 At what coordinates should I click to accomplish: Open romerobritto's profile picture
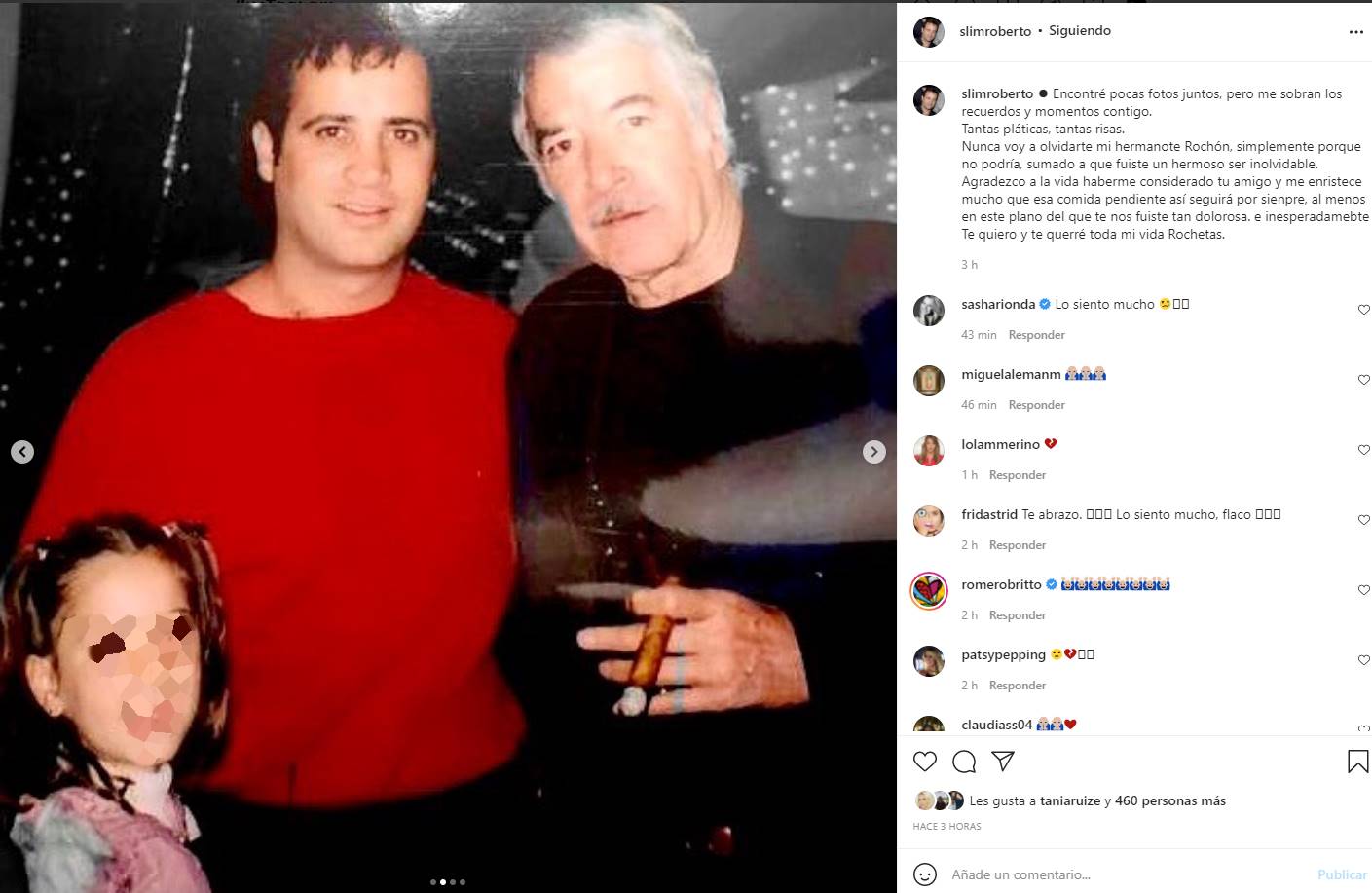tap(929, 591)
